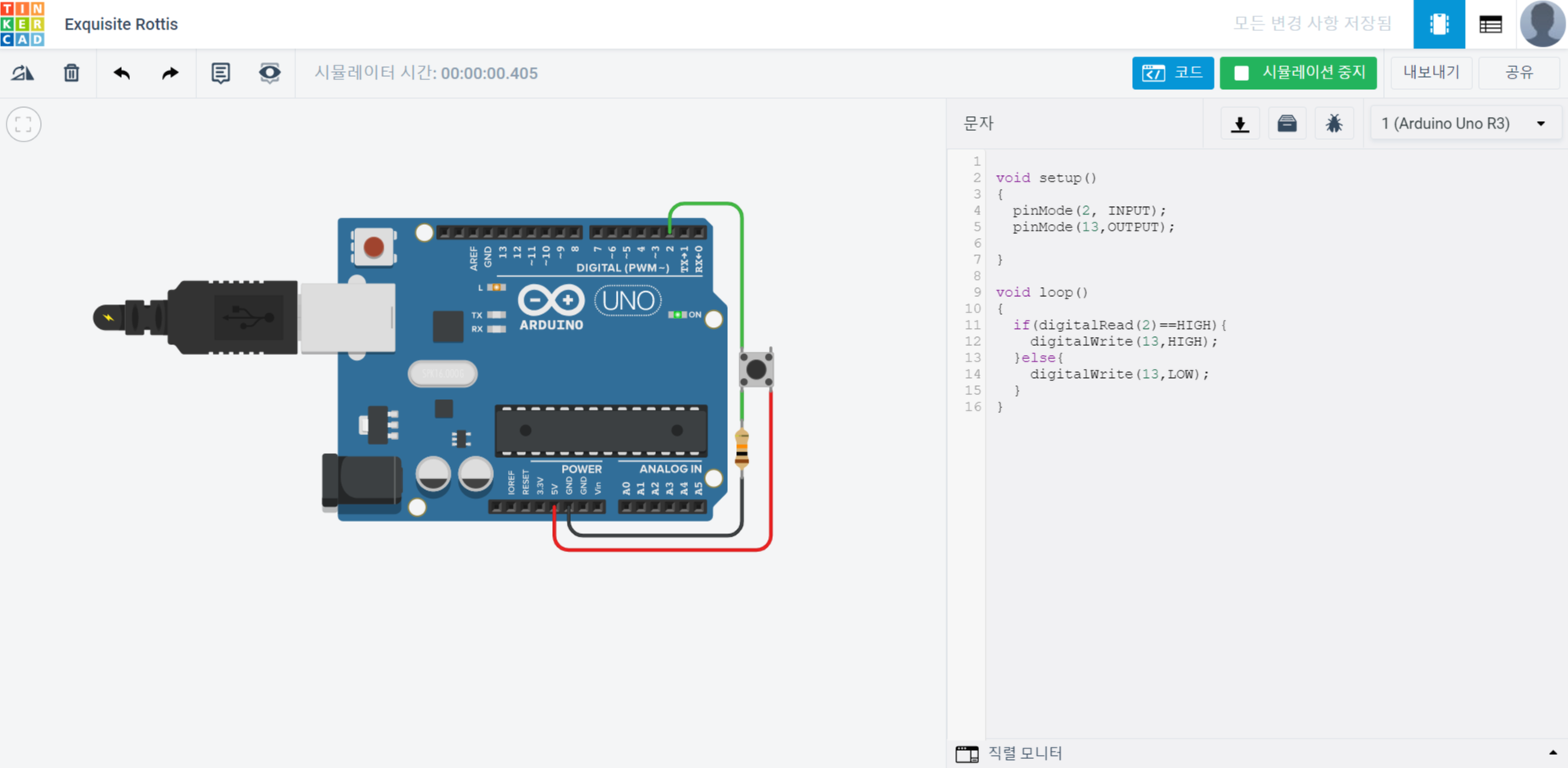Click the 공유 share button
Viewport: 1568px width, 768px height.
[x=1519, y=73]
